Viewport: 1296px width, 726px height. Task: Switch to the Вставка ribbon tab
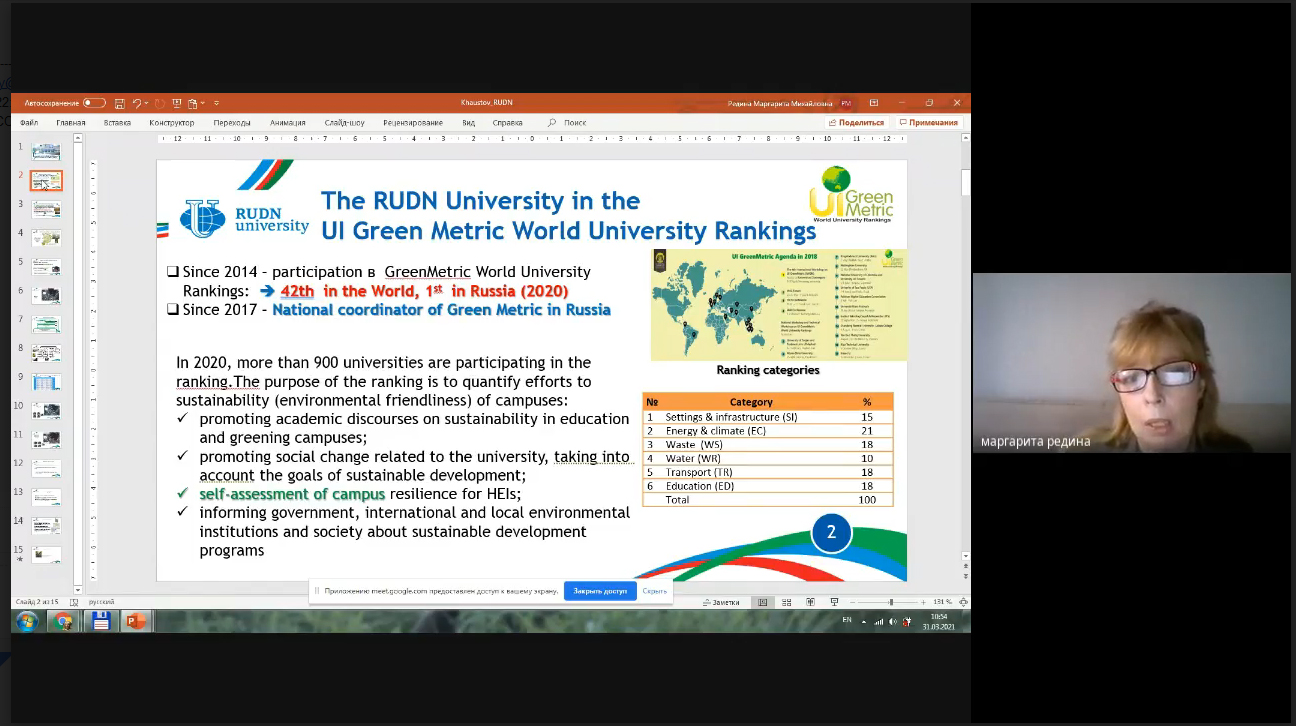click(x=118, y=123)
